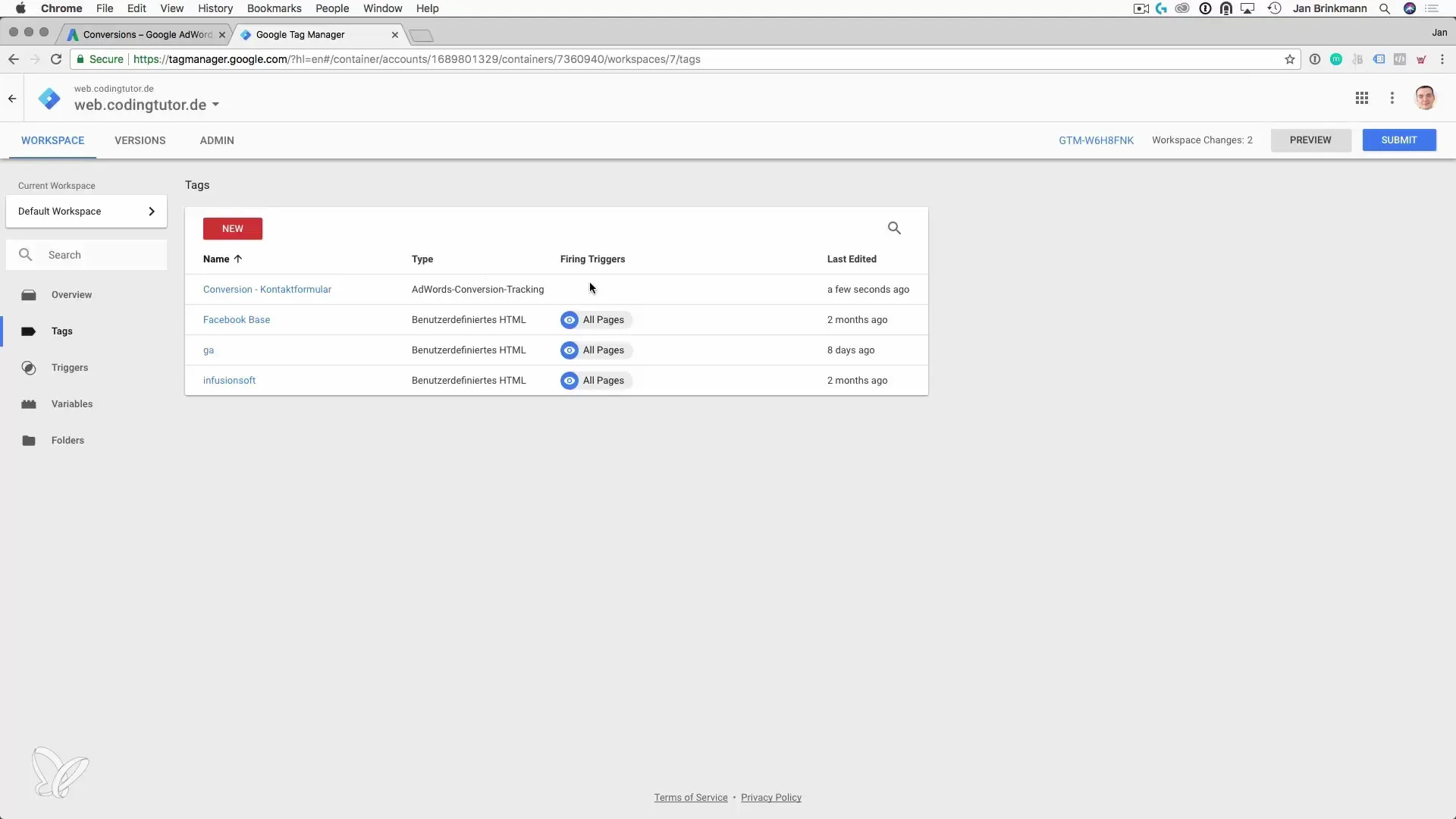Open macOS Spotlight search

(1385, 8)
